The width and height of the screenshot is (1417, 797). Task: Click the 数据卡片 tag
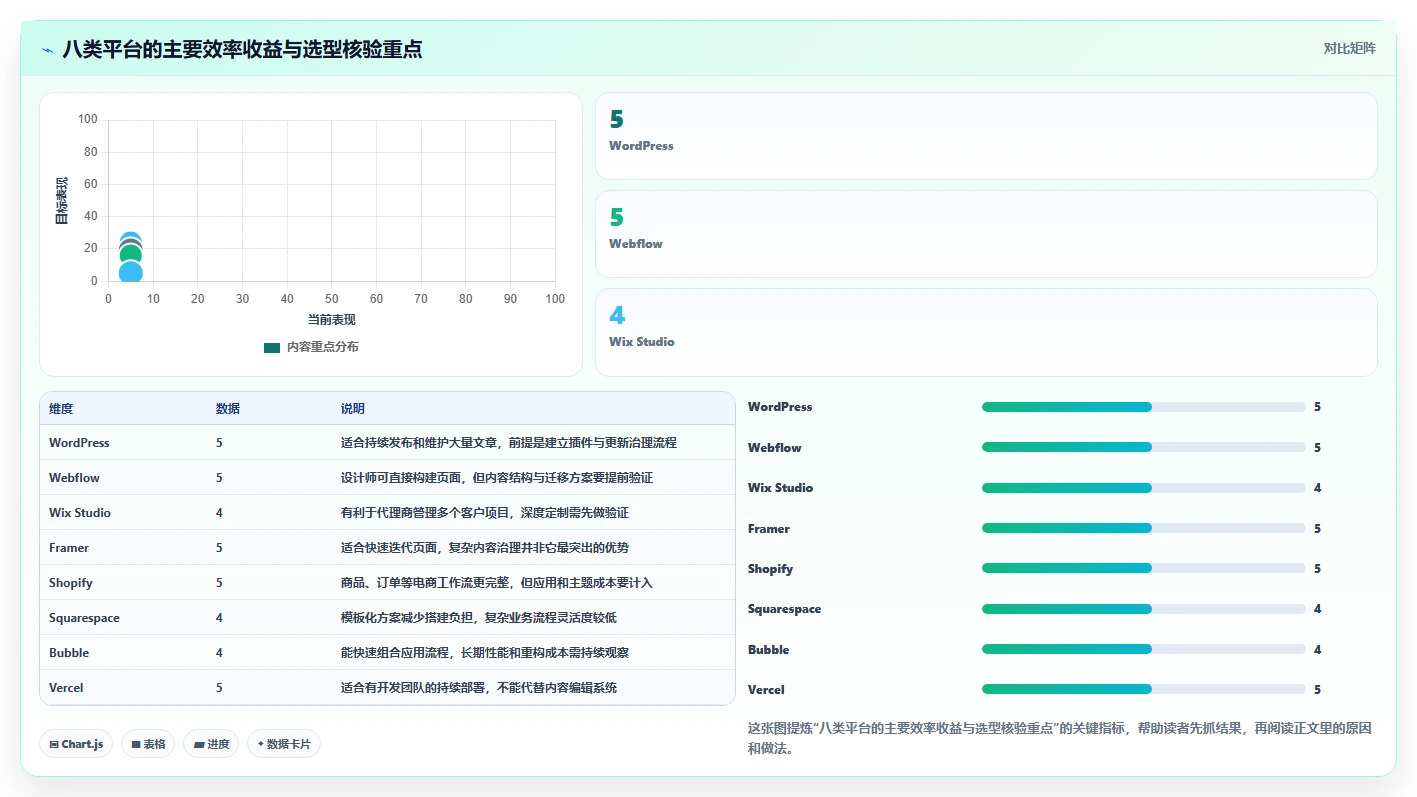284,744
